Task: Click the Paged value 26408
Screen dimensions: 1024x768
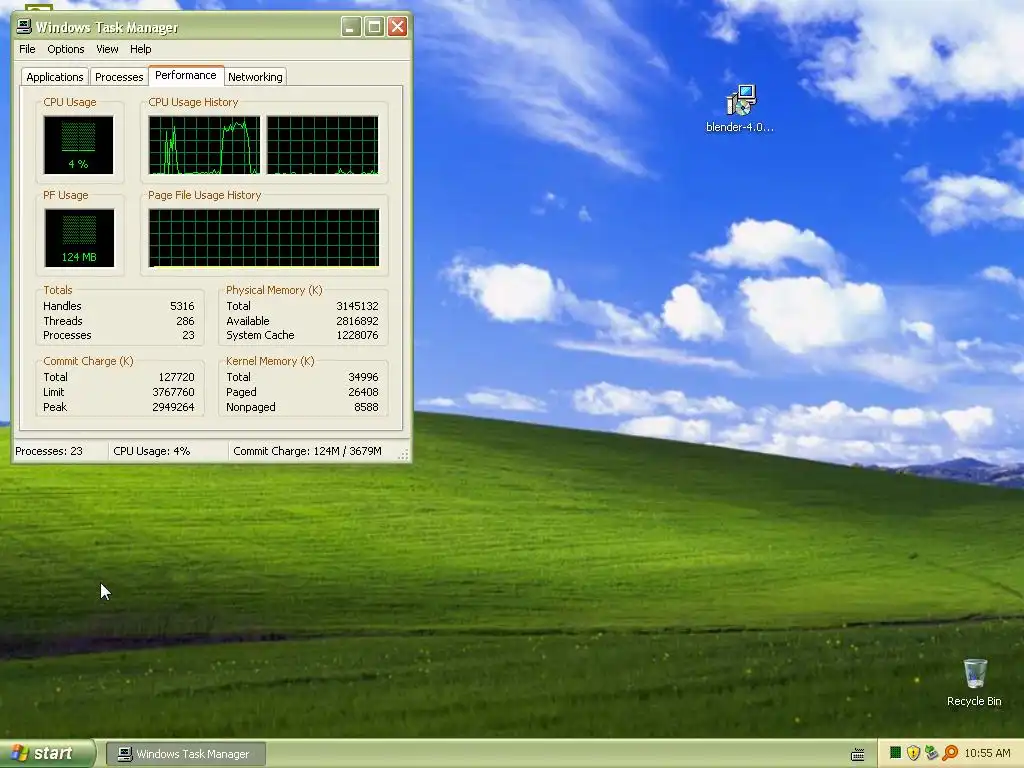Action: click(363, 392)
